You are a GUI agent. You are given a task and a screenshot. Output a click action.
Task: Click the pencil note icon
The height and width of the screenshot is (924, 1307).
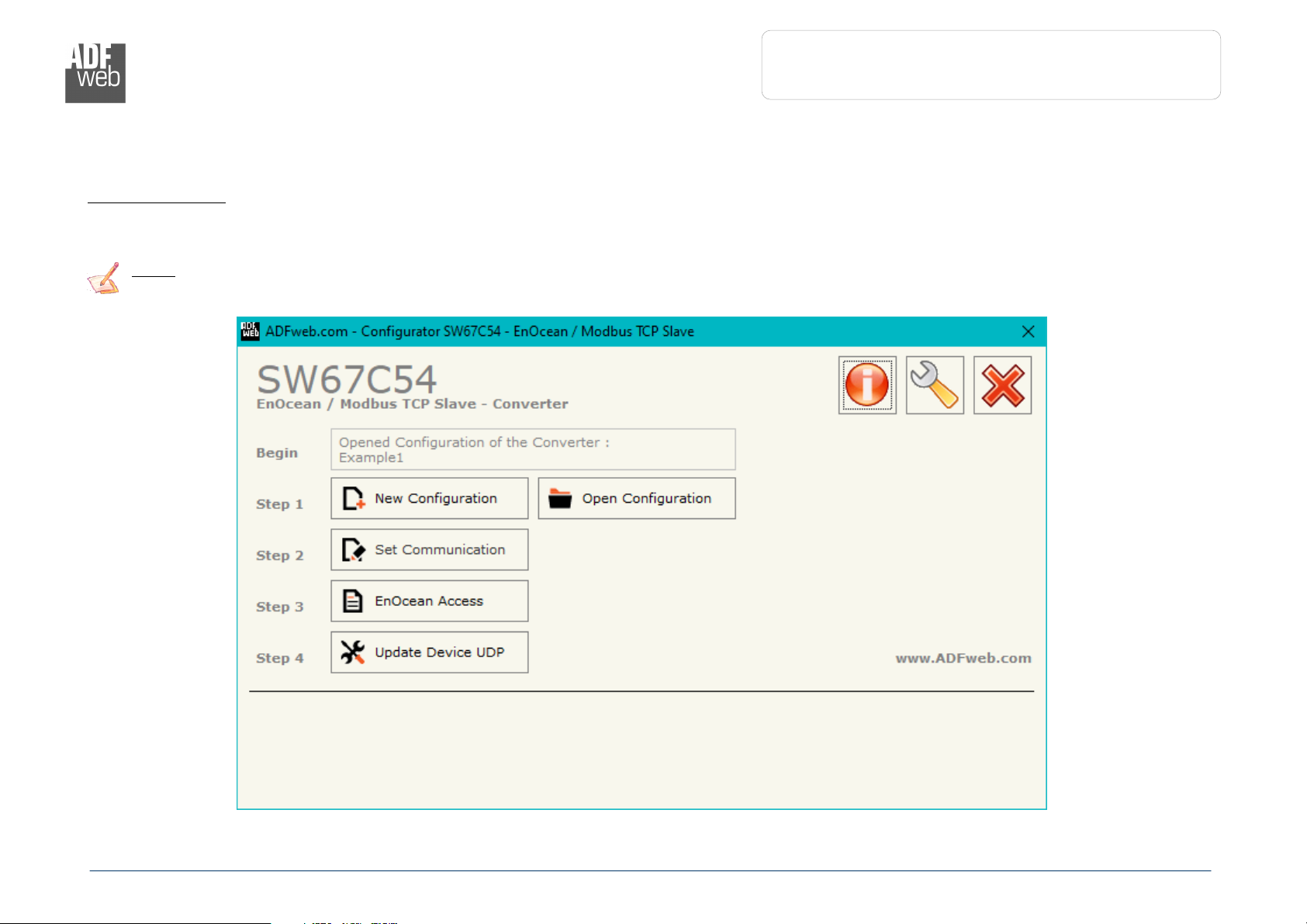(104, 279)
